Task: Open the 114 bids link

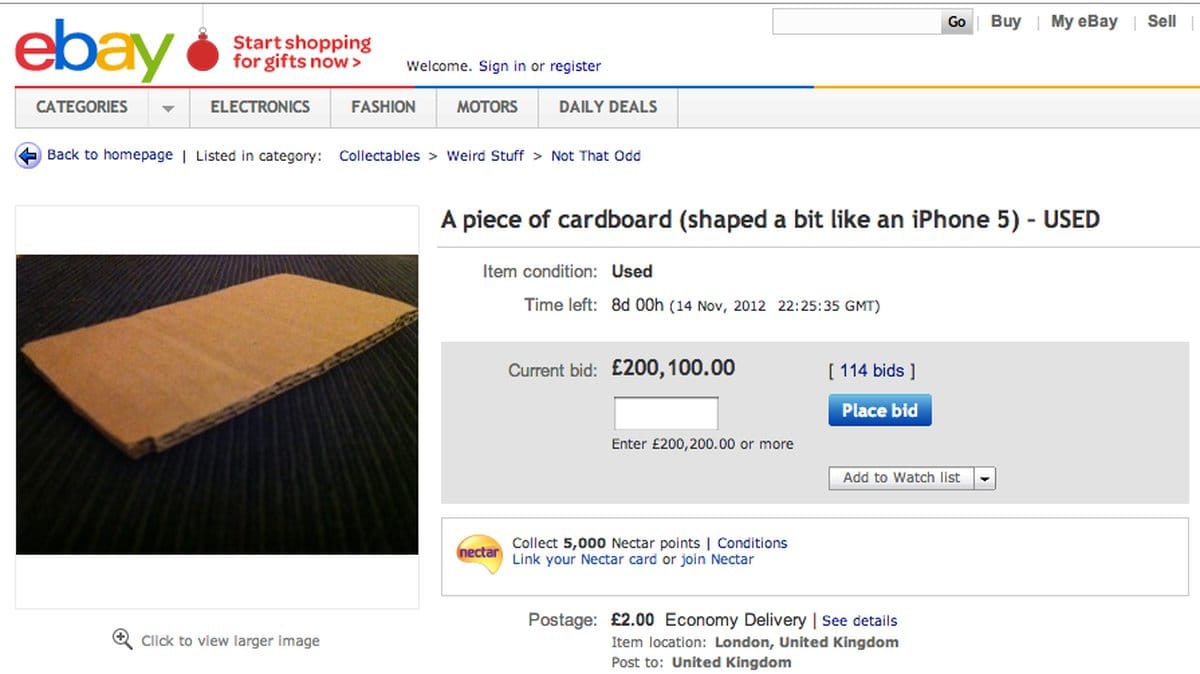Action: click(872, 370)
